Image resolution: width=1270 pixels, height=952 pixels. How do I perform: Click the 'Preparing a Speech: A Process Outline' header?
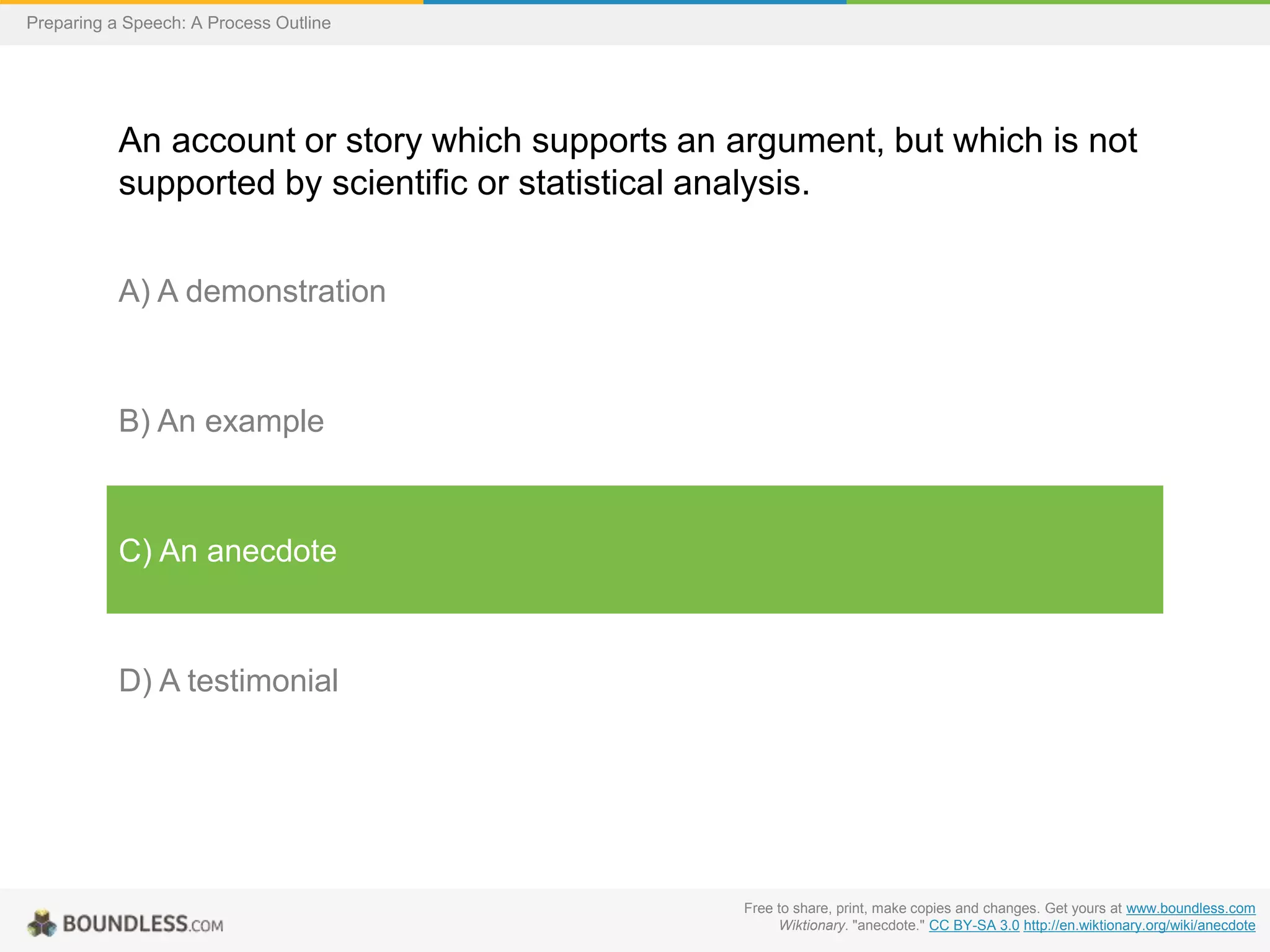[x=179, y=23]
